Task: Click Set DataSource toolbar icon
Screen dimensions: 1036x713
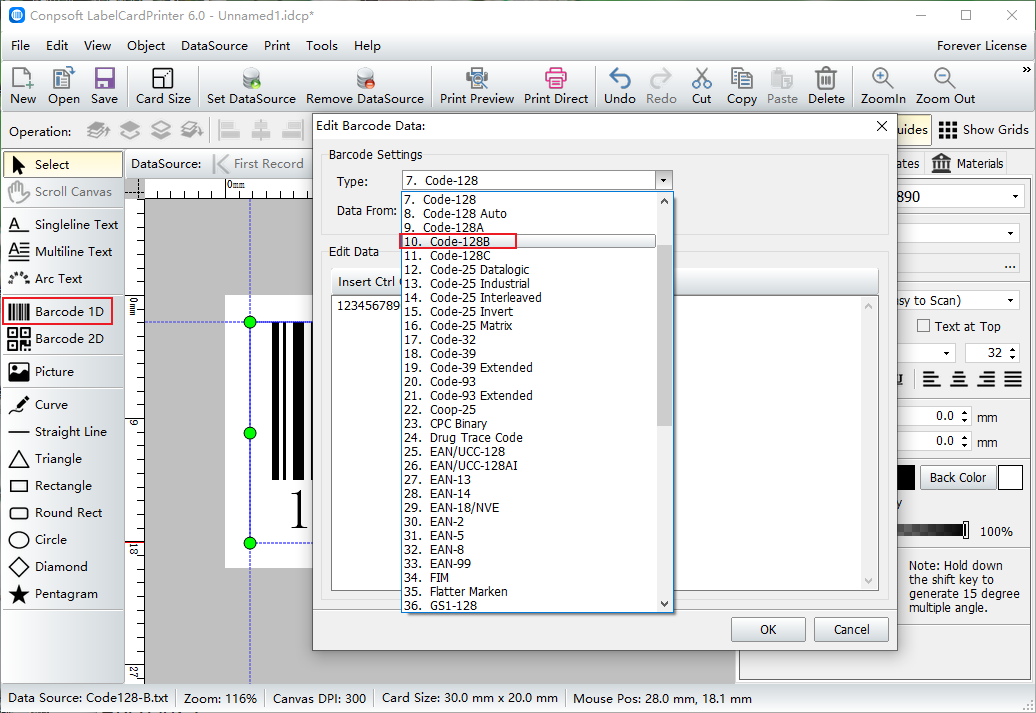Action: coord(251,86)
